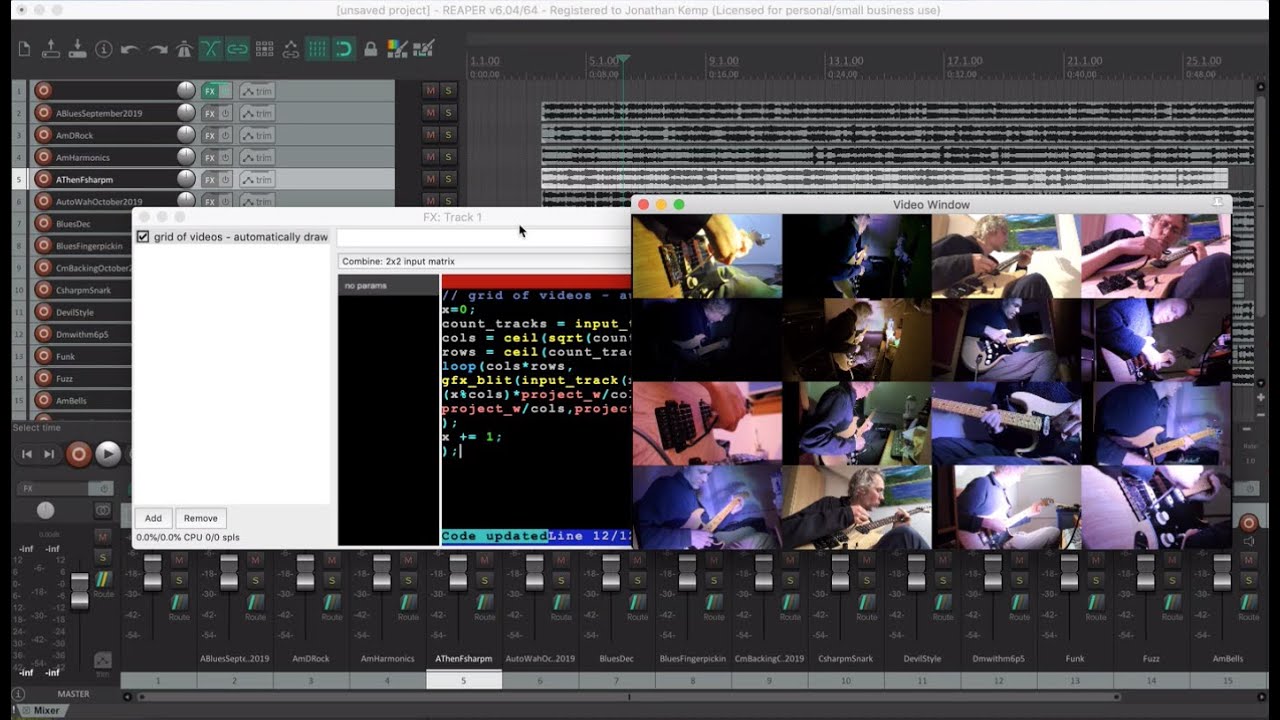Open 'Combine: 2x2 input matrix' preset dropdown

point(485,261)
